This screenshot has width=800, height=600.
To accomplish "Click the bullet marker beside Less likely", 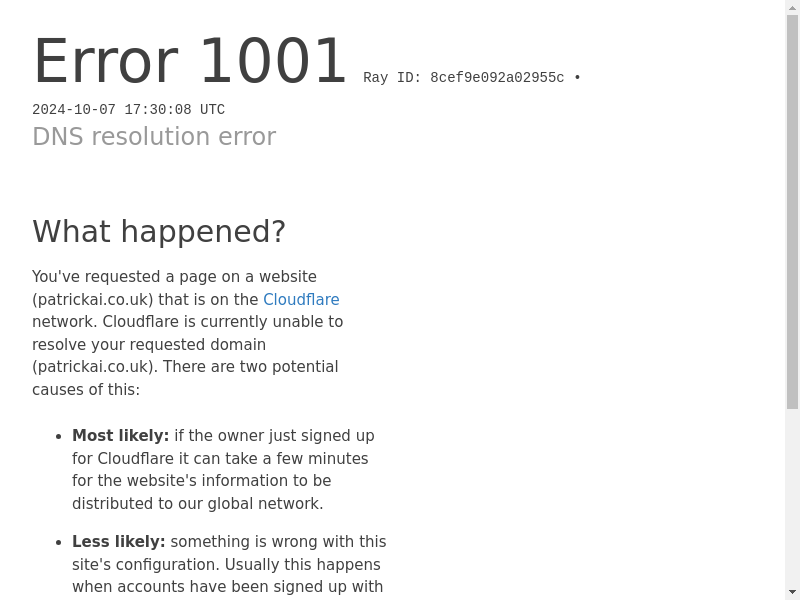I will tap(59, 542).
